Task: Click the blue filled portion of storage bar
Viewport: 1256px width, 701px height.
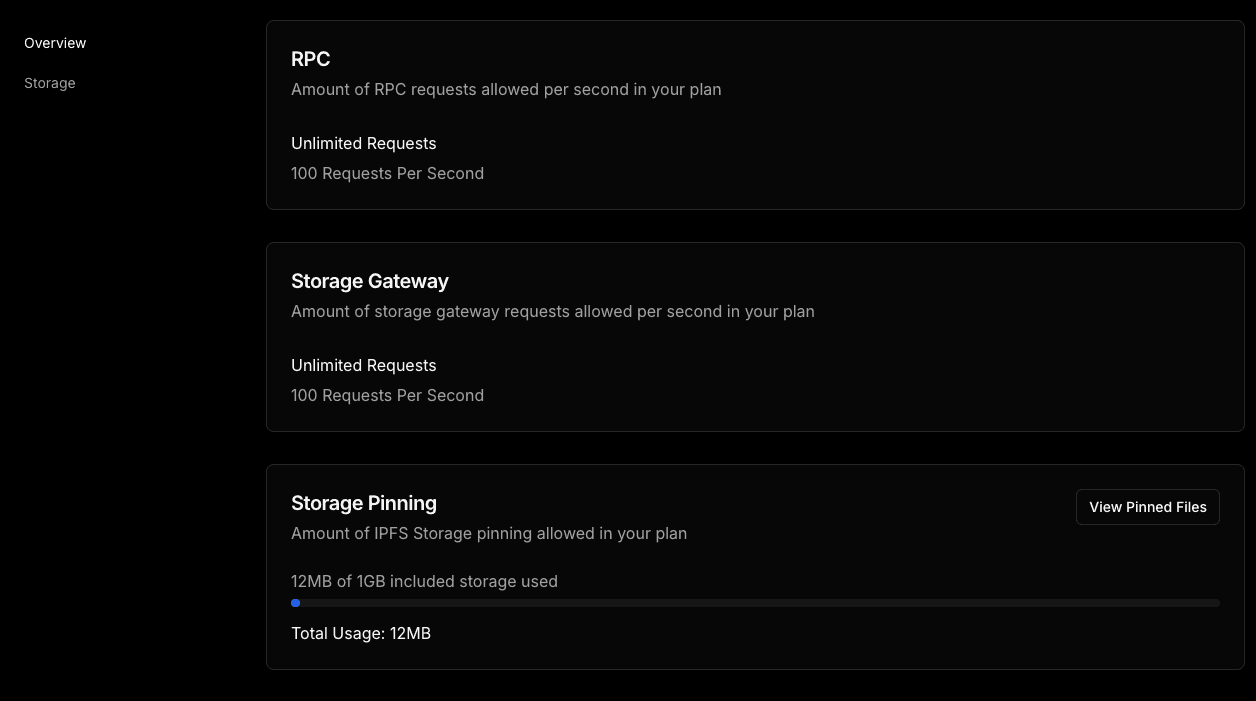Action: click(296, 603)
